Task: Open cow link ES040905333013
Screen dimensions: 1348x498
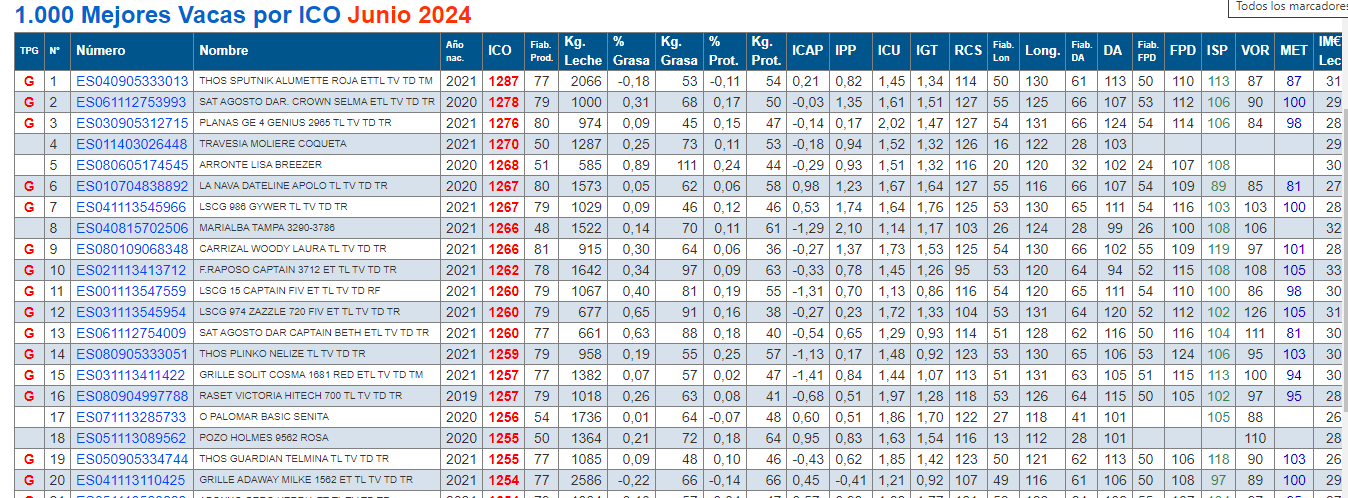Action: click(x=132, y=81)
